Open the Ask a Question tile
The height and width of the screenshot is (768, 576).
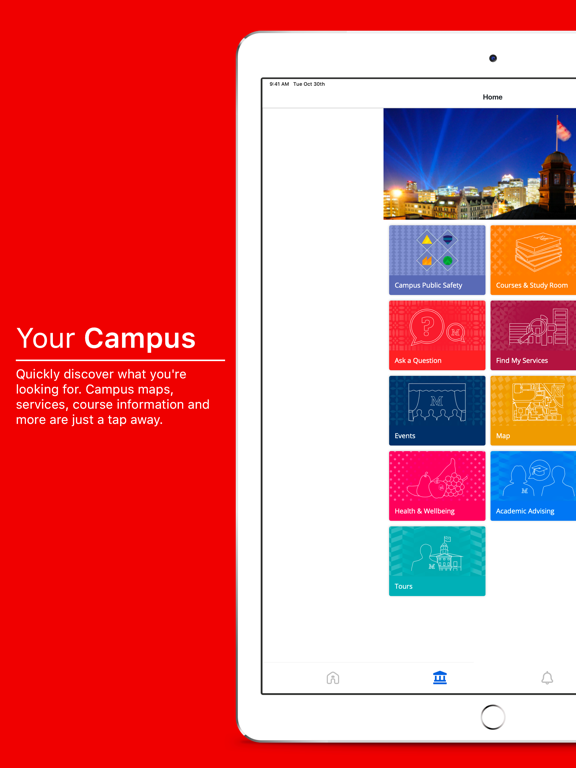tap(437, 336)
